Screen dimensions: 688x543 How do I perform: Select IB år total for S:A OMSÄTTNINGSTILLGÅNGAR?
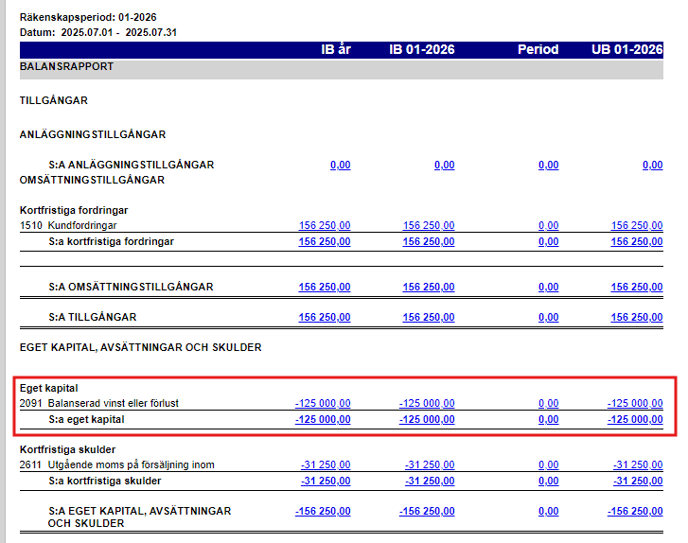(x=324, y=287)
